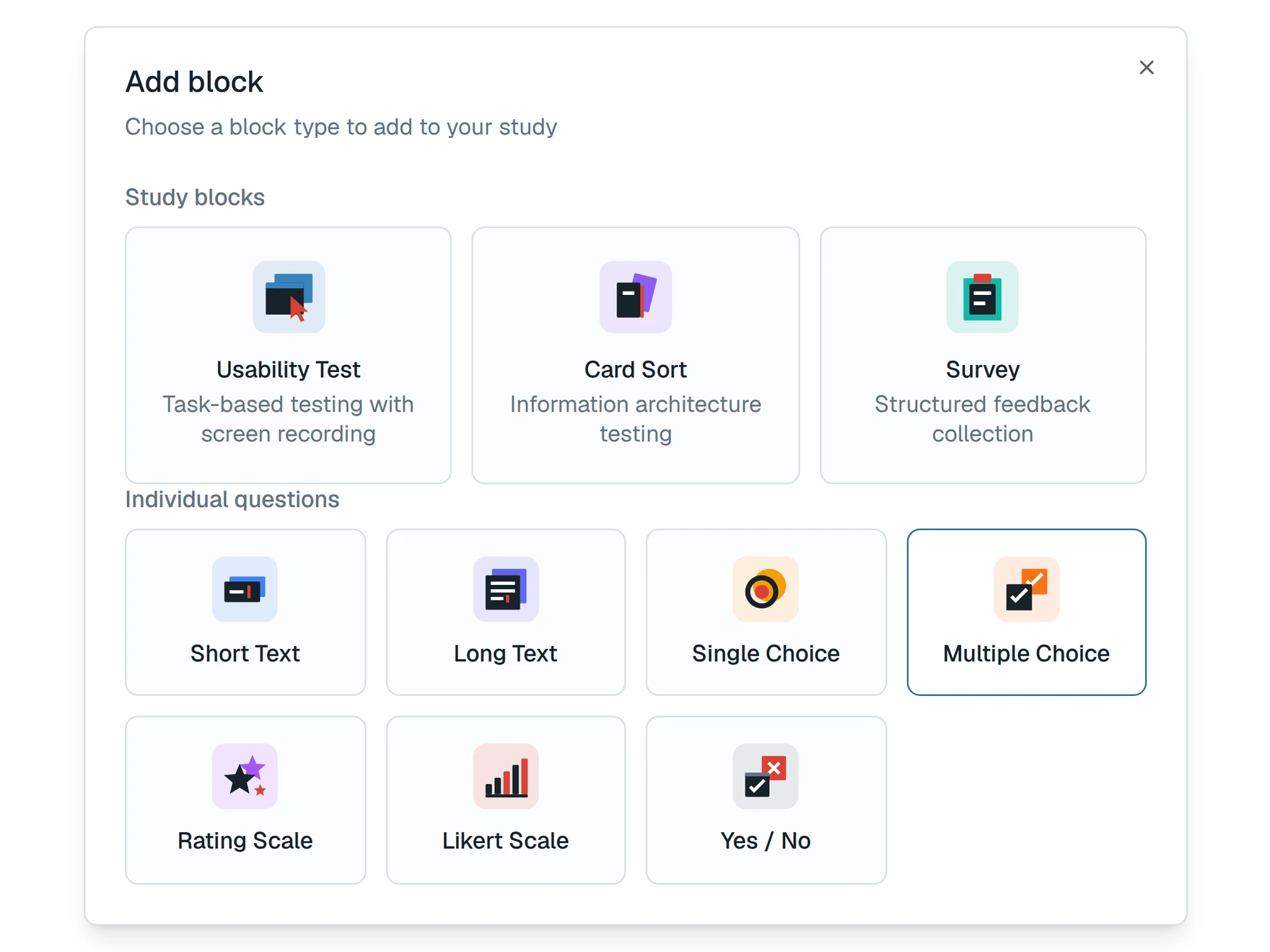Screen dimensions: 1270x952
Task: Click the Short Text field icon
Action: (245, 589)
